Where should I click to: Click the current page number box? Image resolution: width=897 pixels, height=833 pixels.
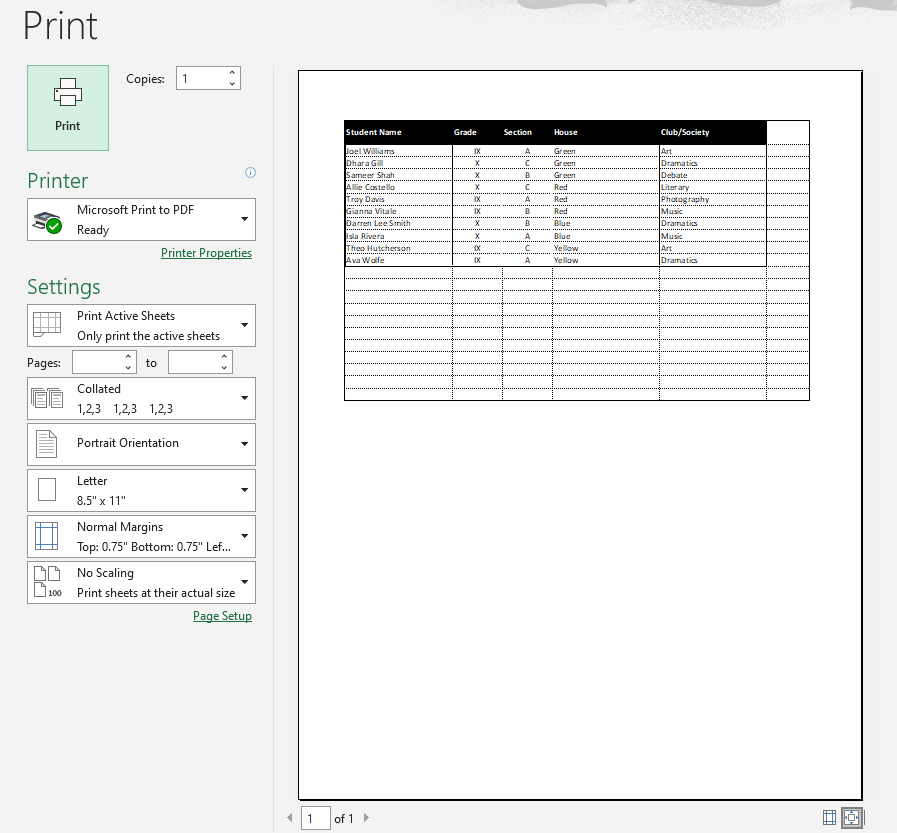click(316, 818)
